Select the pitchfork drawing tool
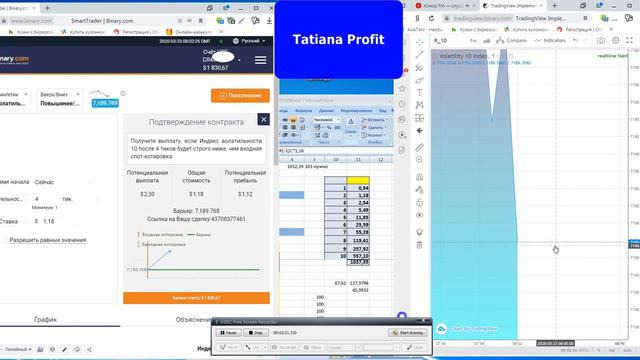 point(419,67)
